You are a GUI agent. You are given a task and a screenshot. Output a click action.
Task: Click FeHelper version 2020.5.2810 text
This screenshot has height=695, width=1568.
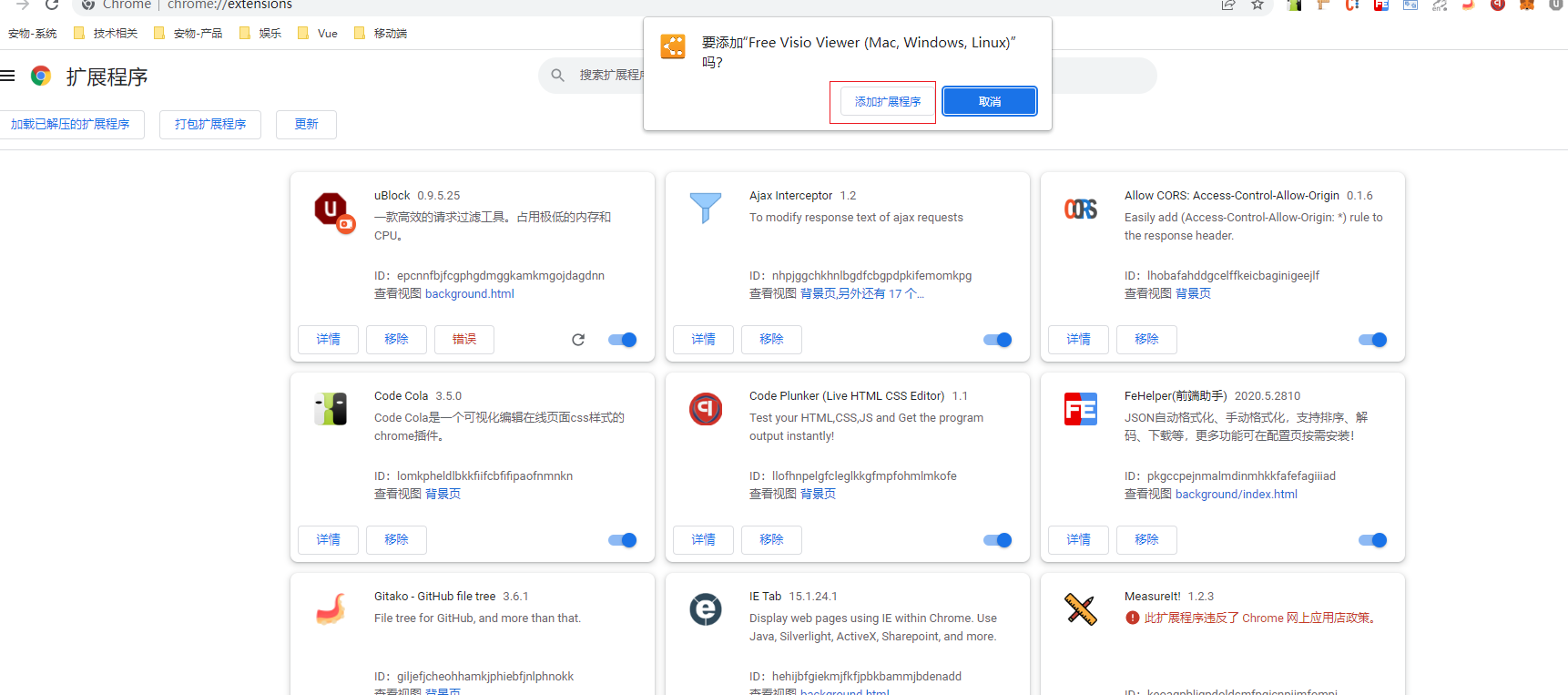(1268, 396)
